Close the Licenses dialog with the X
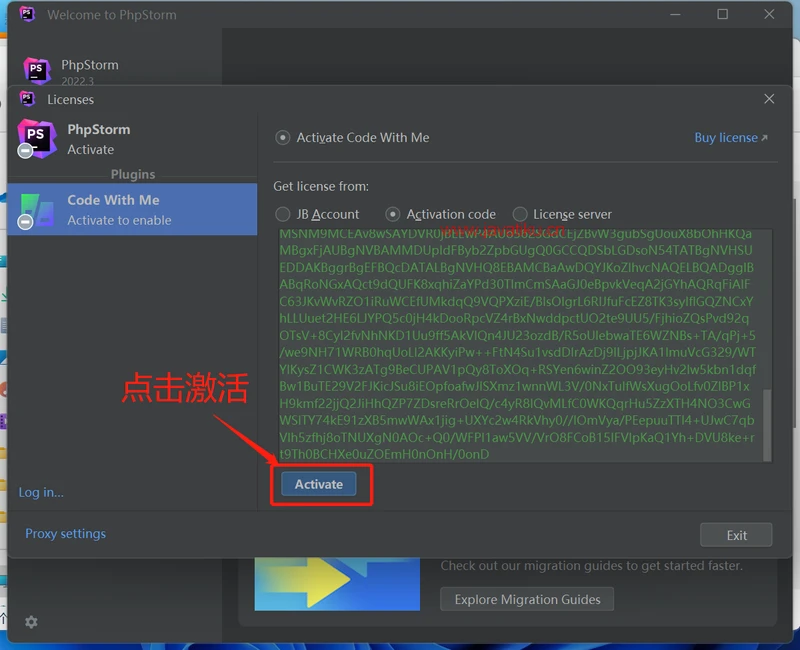 click(769, 99)
